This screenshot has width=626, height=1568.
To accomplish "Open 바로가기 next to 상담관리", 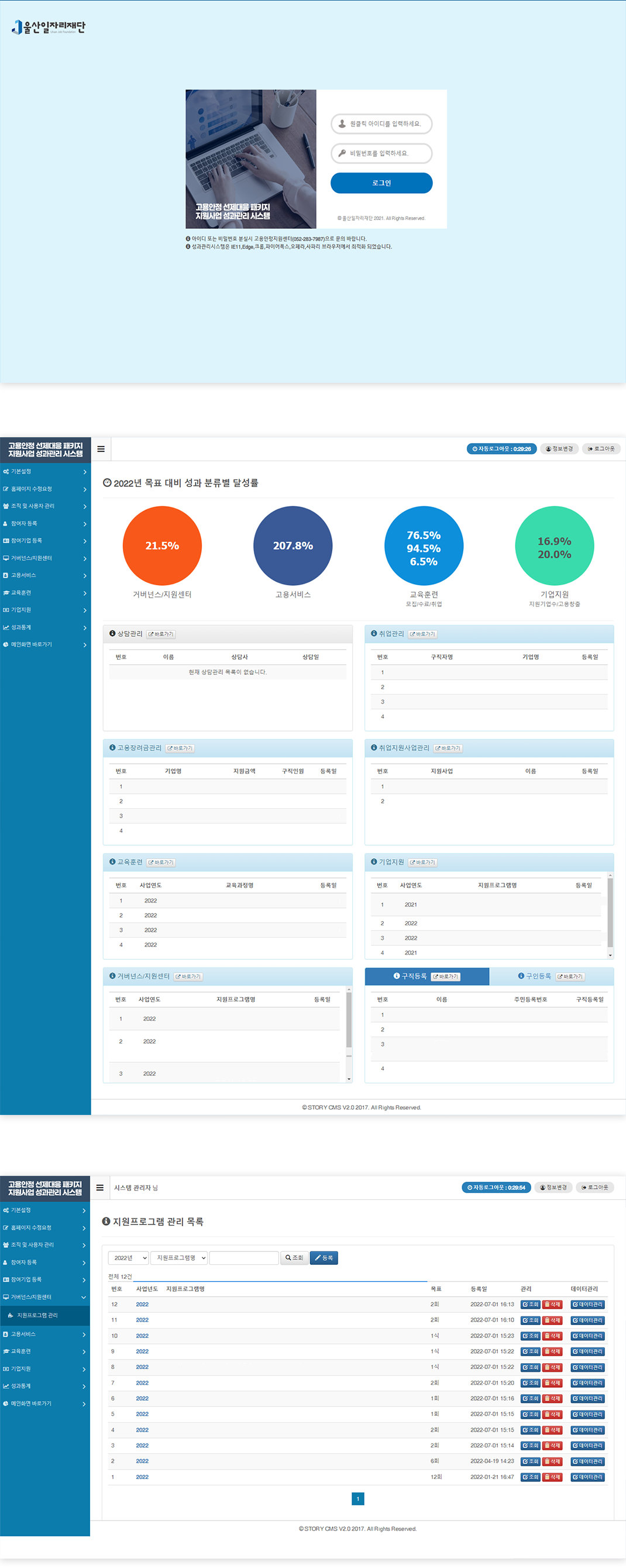I will [161, 634].
